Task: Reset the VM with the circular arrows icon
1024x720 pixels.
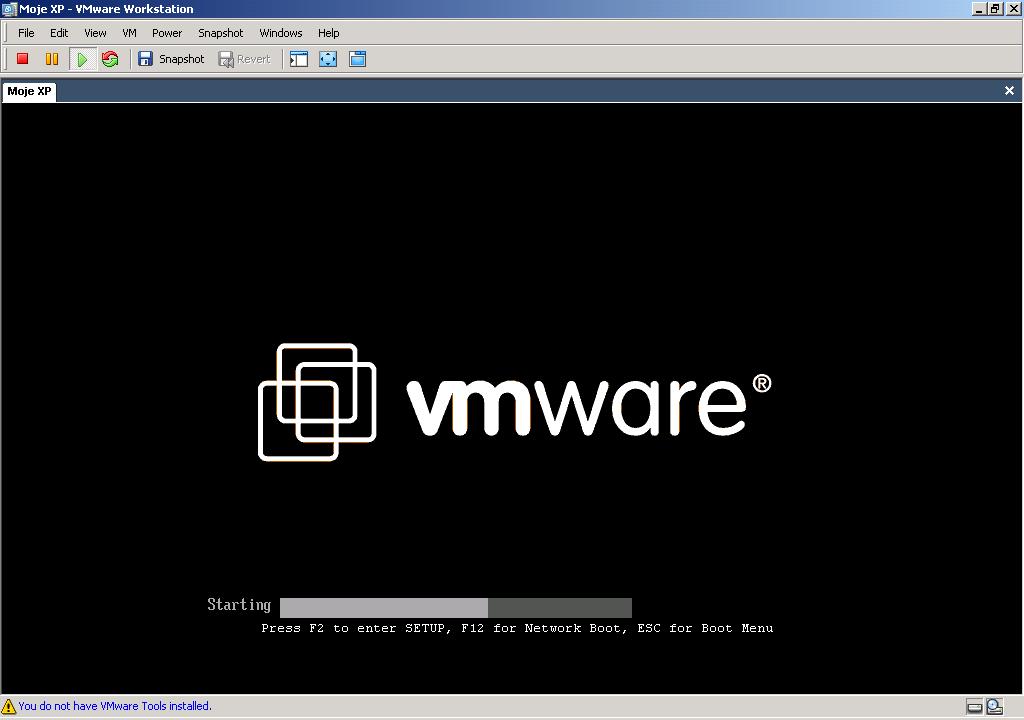Action: coord(110,59)
